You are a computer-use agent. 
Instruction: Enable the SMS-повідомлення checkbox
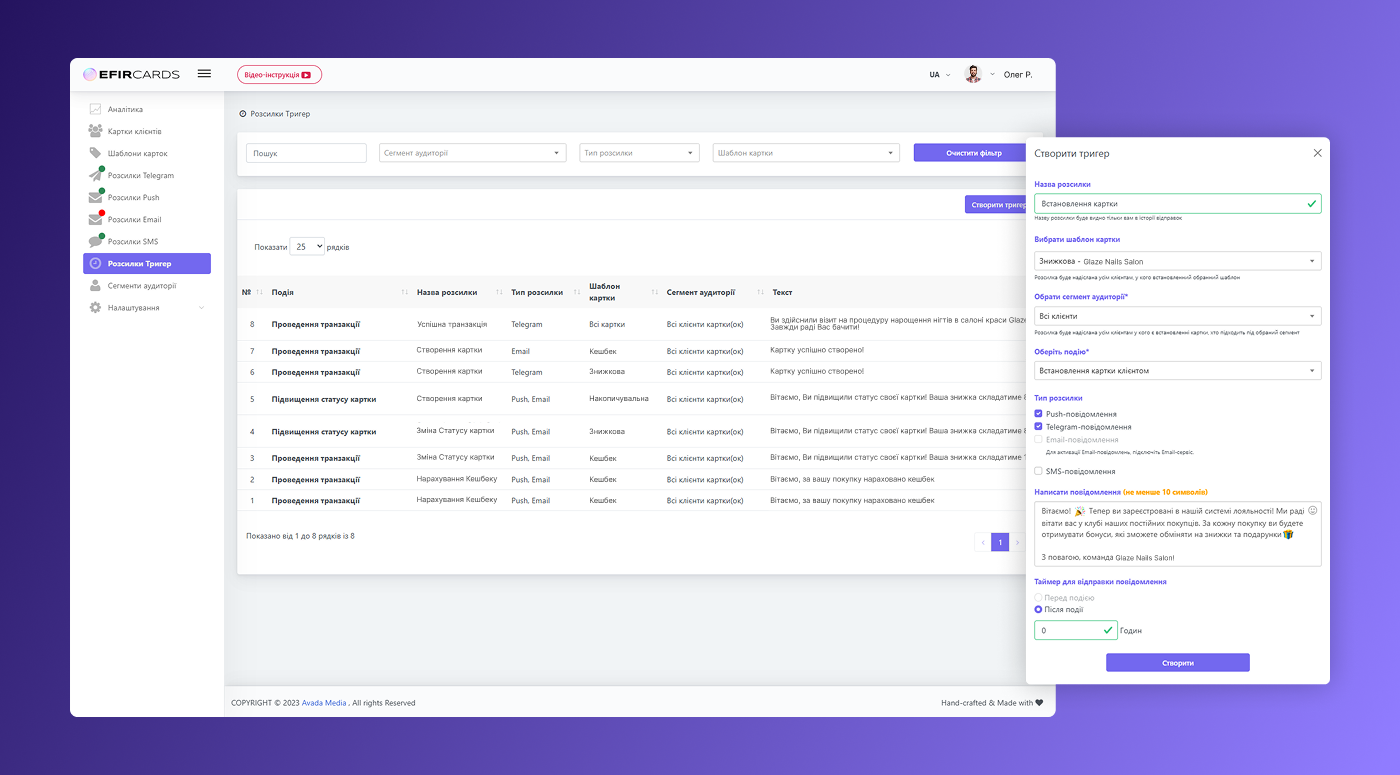pos(1038,471)
